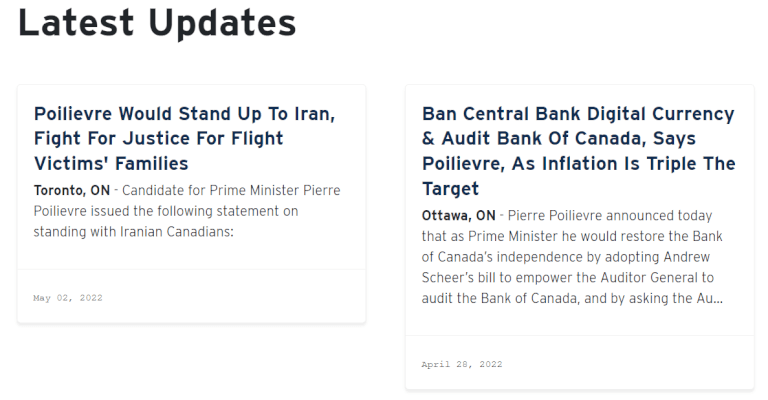768x400 pixels.
Task: Select the Ottawa, ON location label
Action: coord(458,215)
